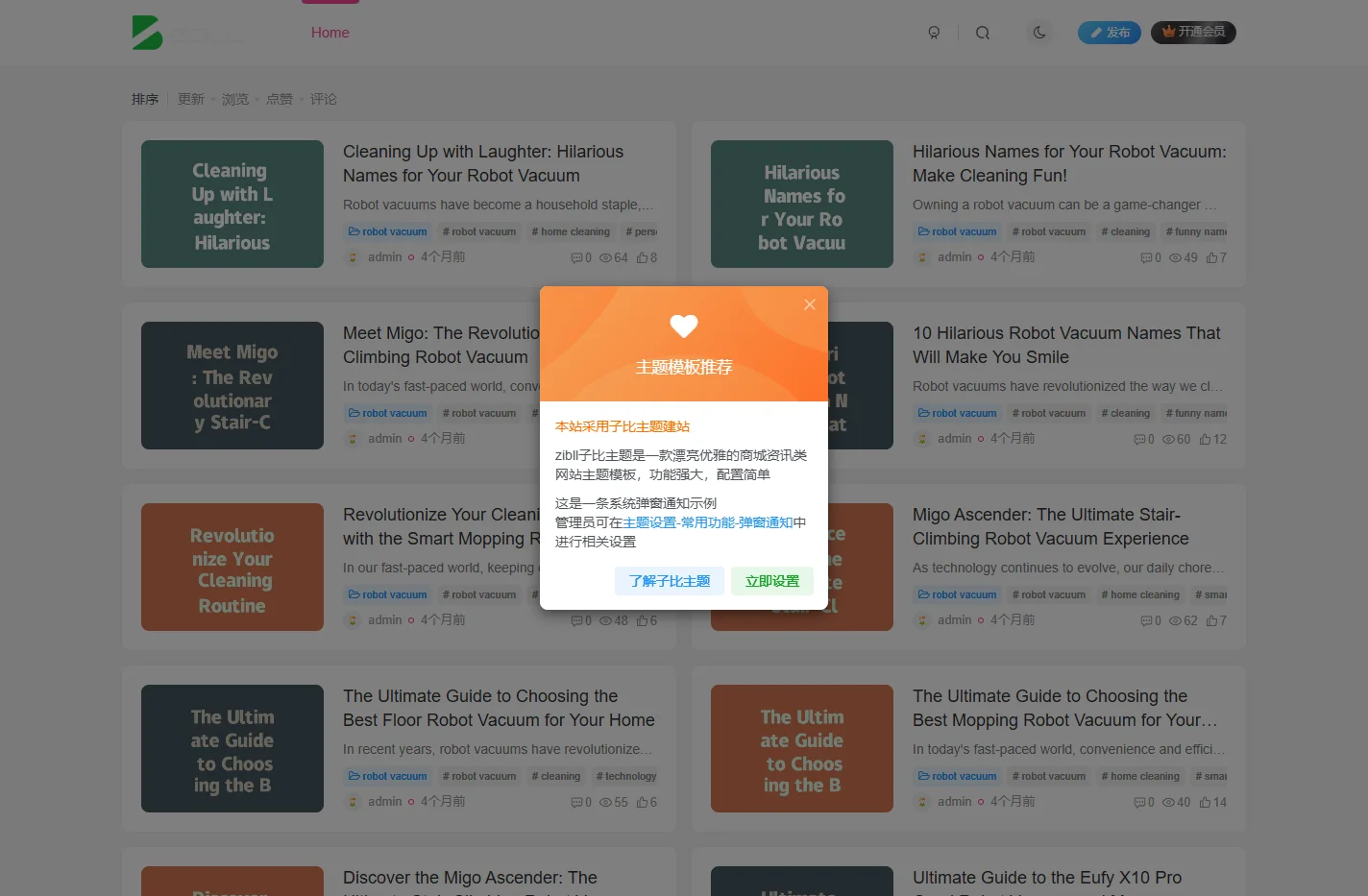Click the green B site logo
1368x896 pixels.
point(147,33)
